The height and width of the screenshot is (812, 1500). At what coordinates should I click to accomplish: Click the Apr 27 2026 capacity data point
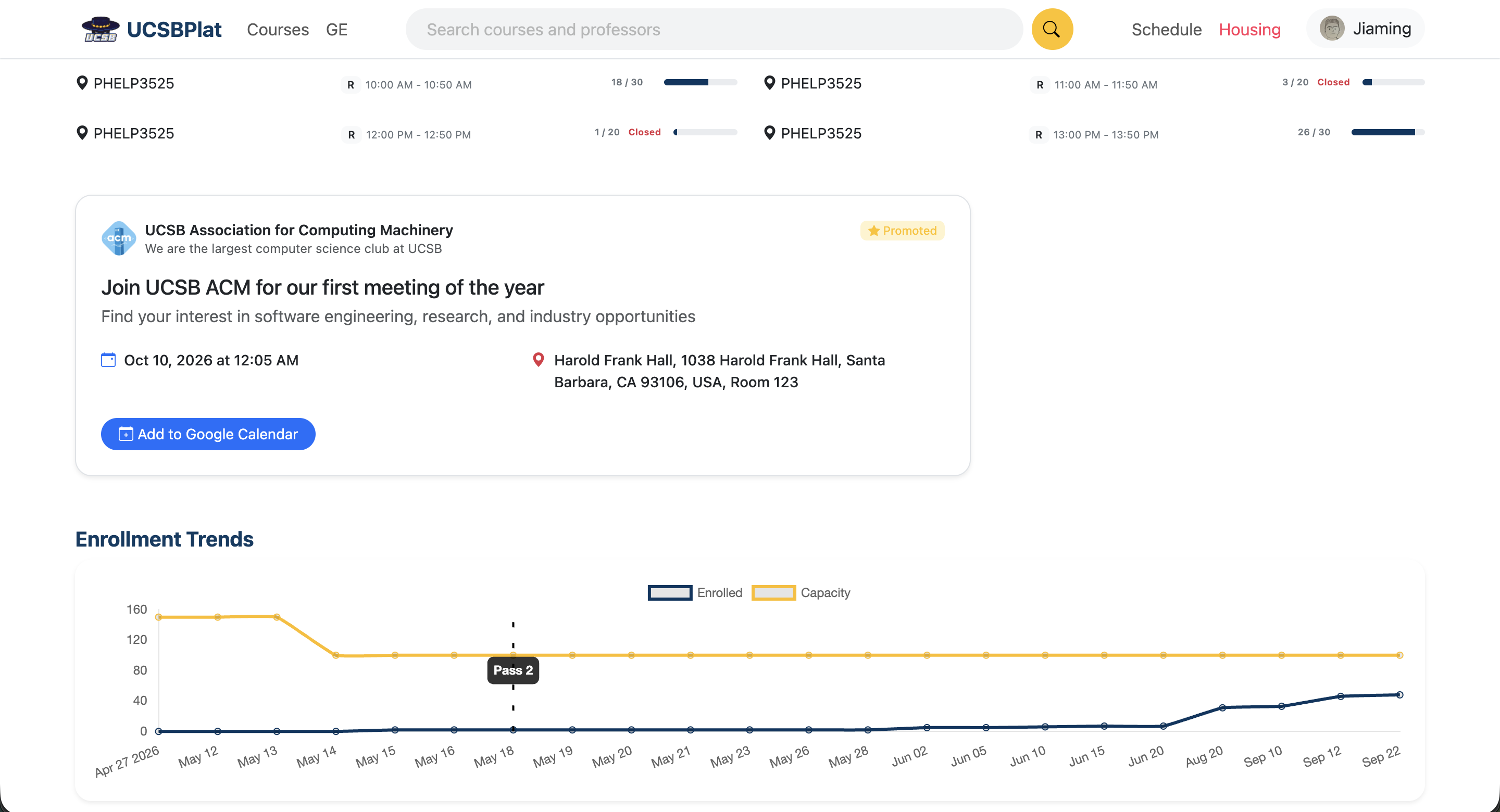[x=158, y=617]
